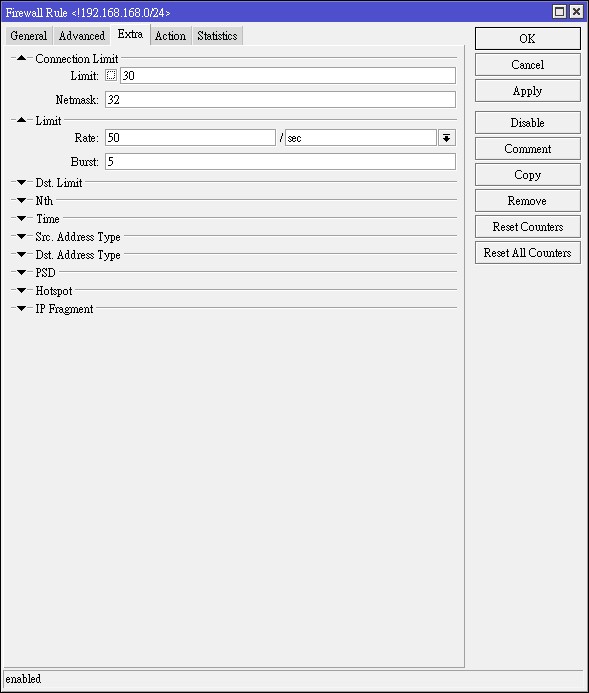Disable this firewall rule
The image size is (589, 693).
point(528,123)
